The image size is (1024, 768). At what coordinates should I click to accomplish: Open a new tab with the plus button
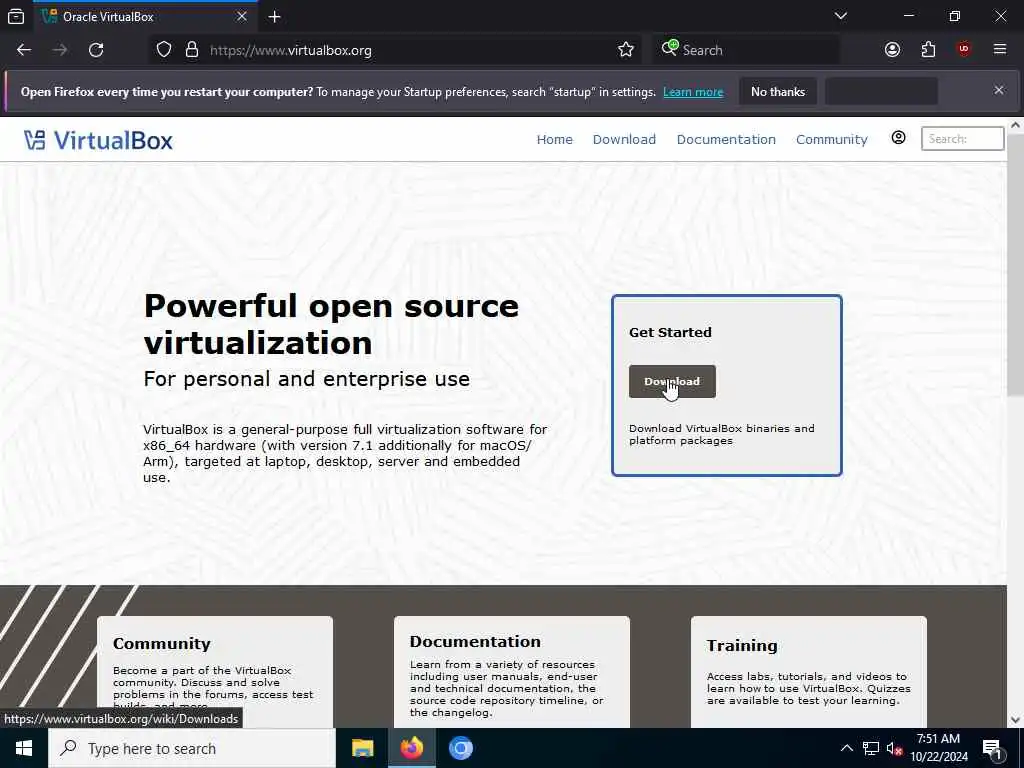274,16
